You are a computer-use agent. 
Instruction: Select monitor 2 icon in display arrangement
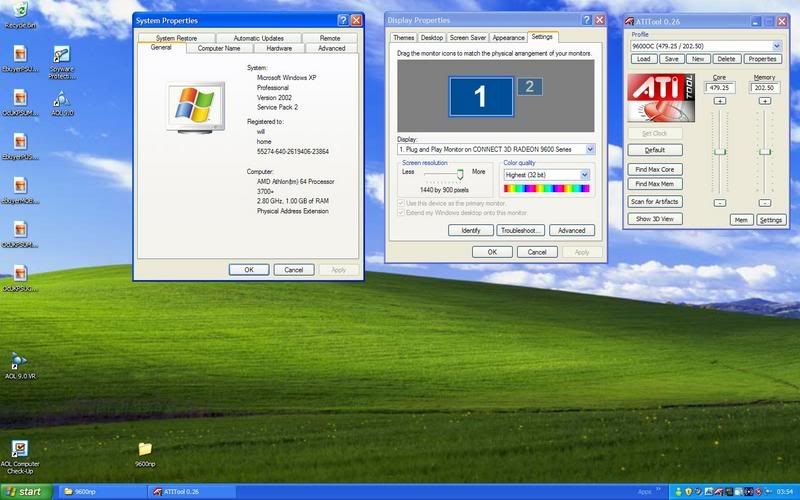pos(530,87)
